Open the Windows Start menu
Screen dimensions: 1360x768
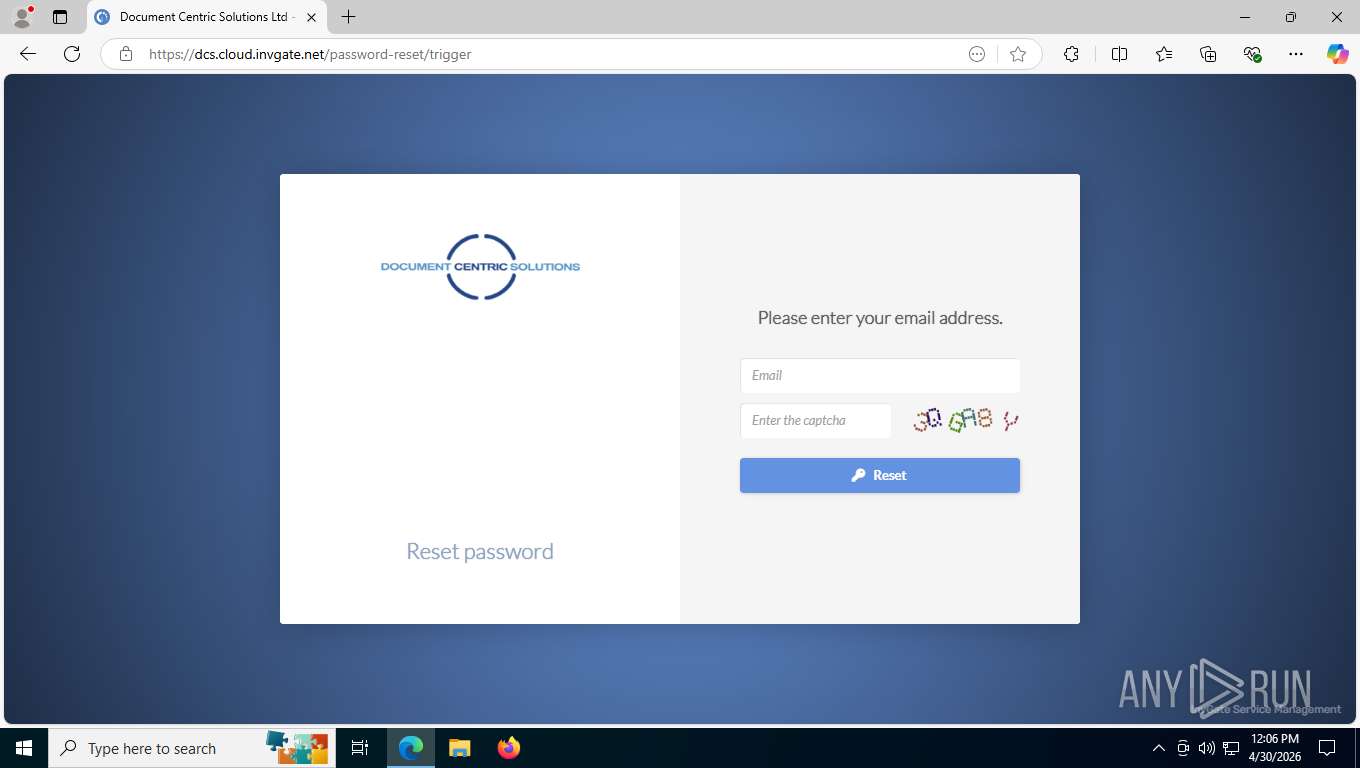click(24, 748)
